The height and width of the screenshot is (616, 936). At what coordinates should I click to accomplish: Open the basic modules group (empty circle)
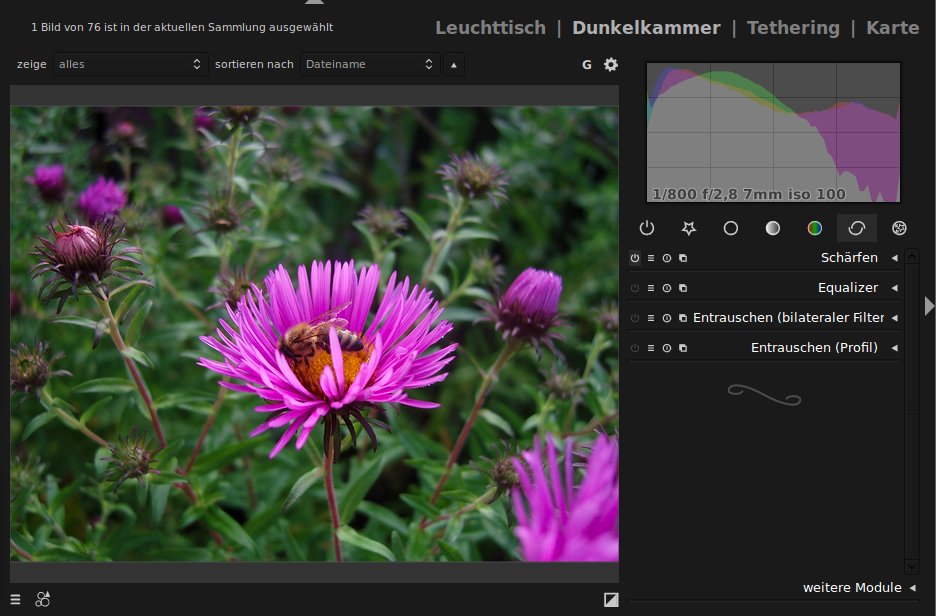pyautogui.click(x=731, y=228)
